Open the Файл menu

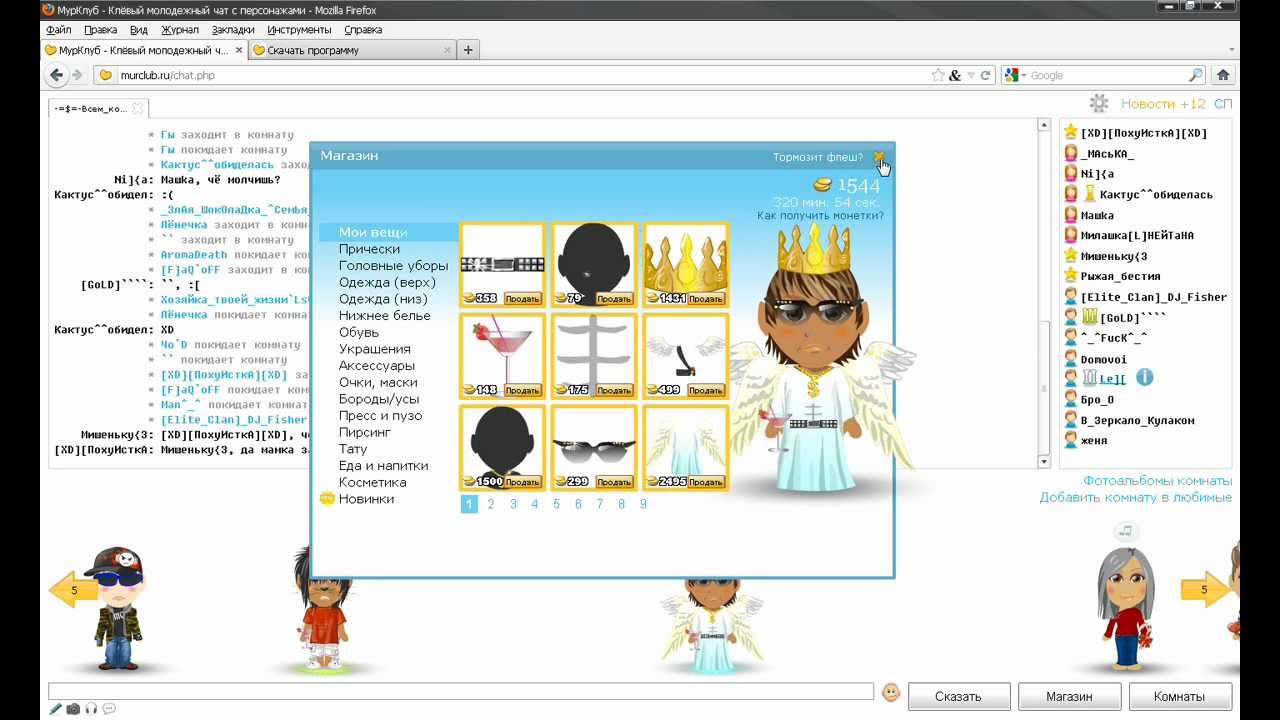pyautogui.click(x=58, y=30)
